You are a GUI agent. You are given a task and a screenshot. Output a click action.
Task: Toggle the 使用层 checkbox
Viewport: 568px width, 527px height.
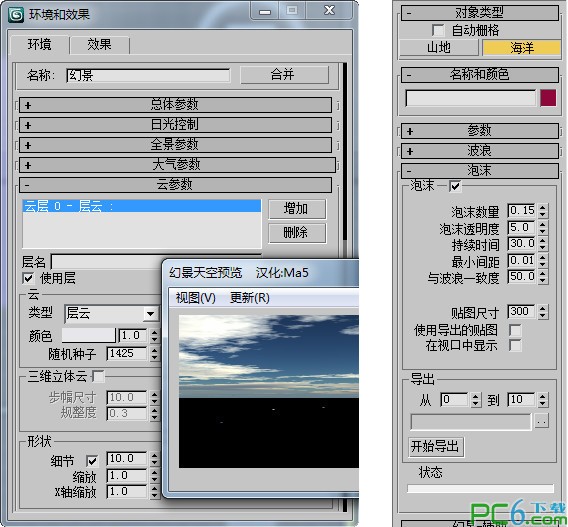point(28,278)
